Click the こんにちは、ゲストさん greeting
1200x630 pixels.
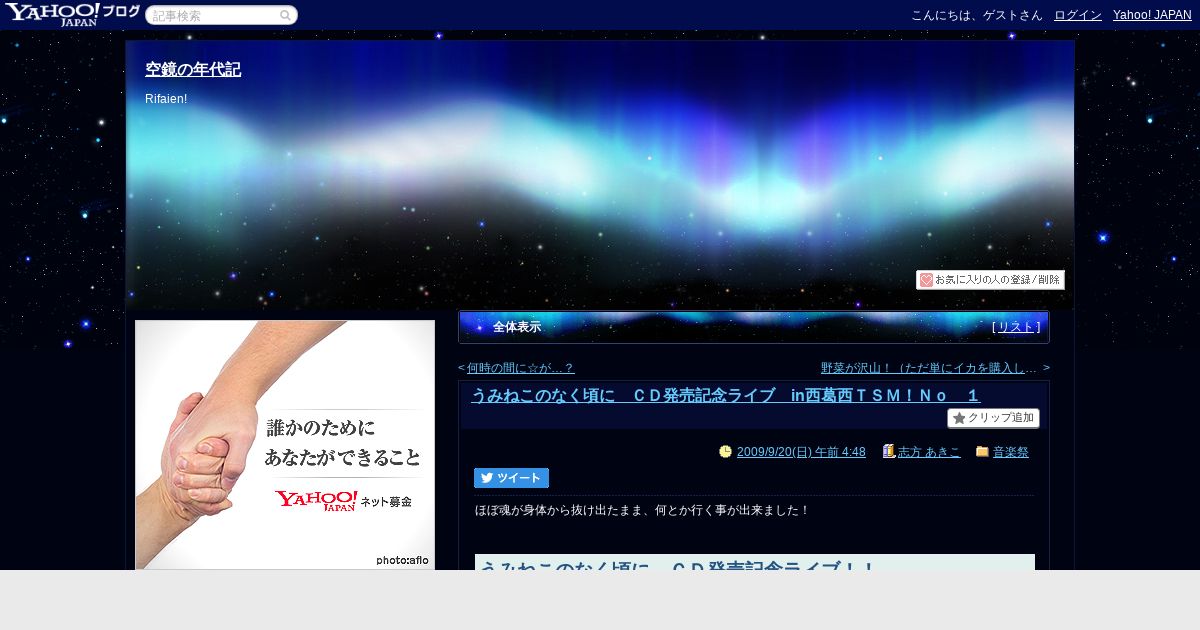pyautogui.click(x=977, y=15)
